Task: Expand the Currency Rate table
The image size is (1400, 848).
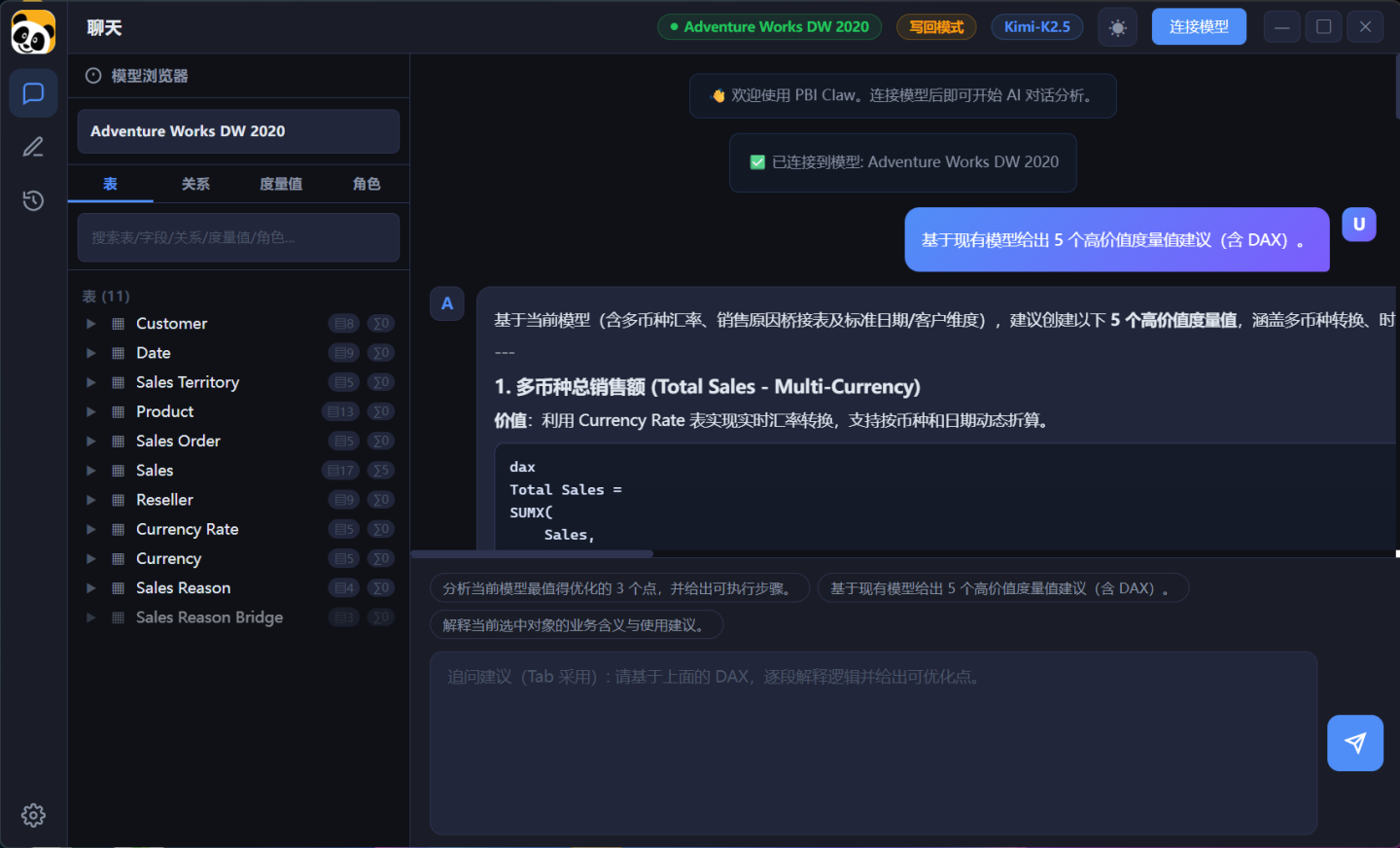Action: 91,530
